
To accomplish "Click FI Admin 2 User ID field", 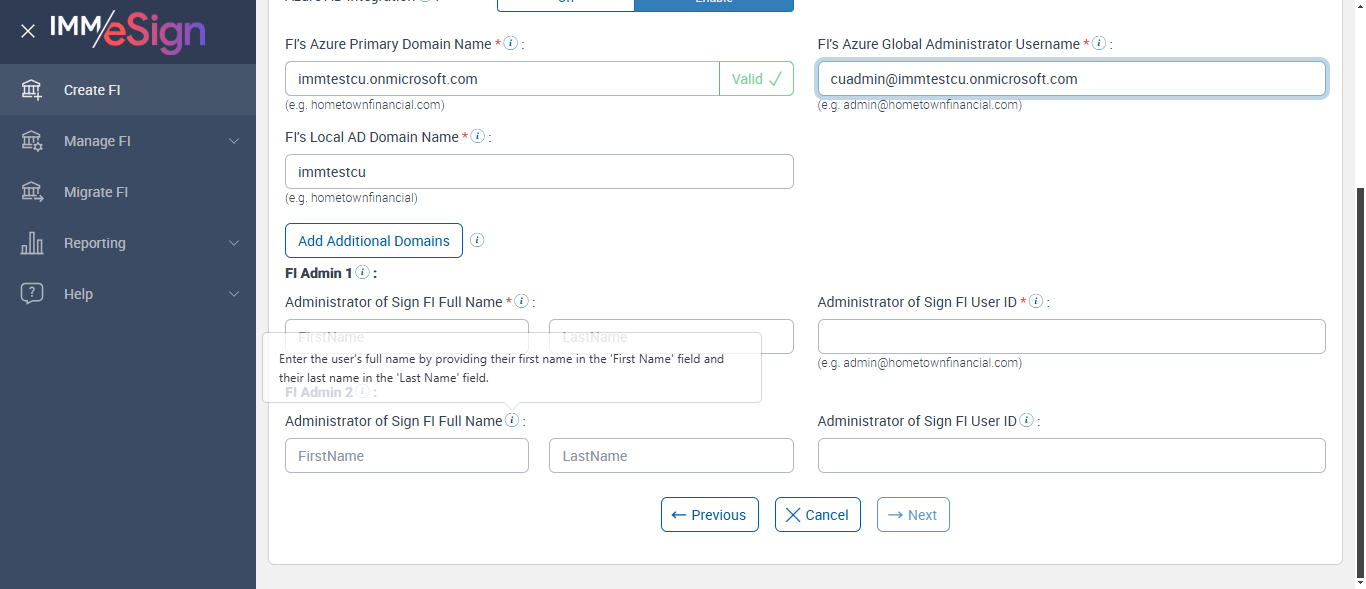I will click(x=1072, y=456).
